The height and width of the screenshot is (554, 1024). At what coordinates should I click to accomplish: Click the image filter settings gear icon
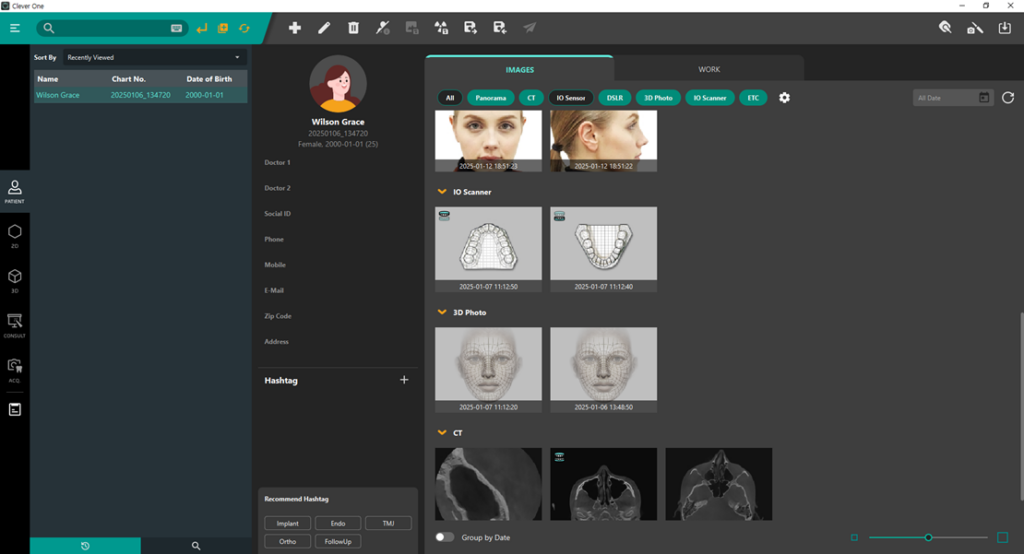[784, 98]
